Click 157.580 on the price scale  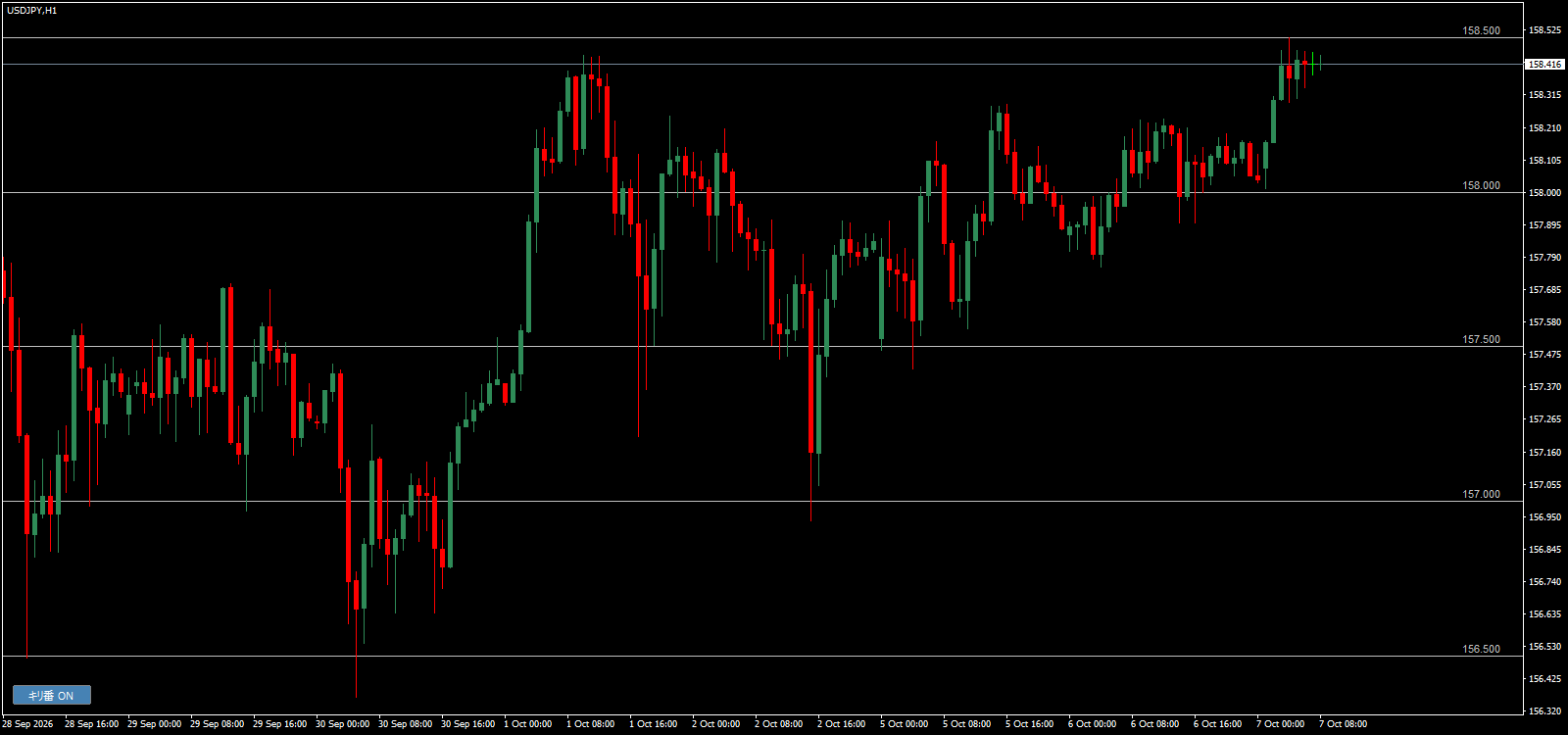tap(1544, 321)
